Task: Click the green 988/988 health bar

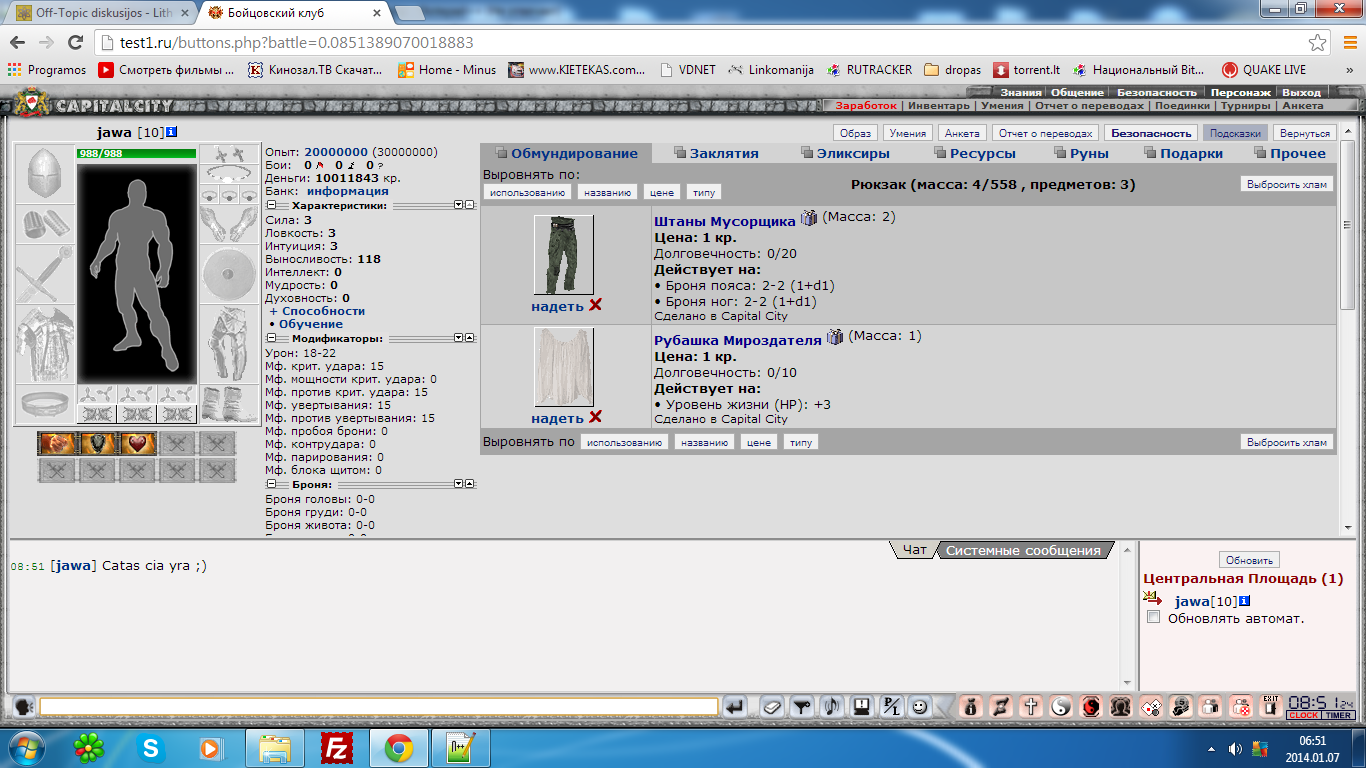Action: tap(136, 153)
